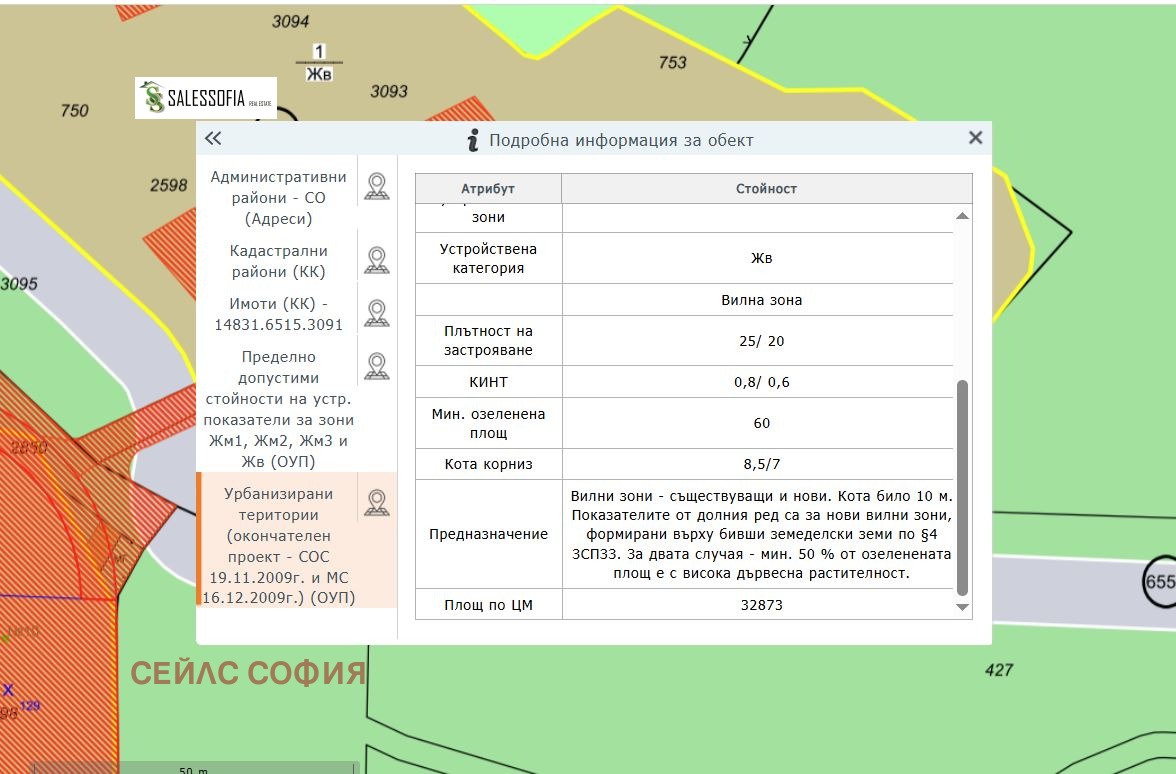Click pin icon next to Пределно допустими стойности
The image size is (1176, 774).
pos(376,366)
